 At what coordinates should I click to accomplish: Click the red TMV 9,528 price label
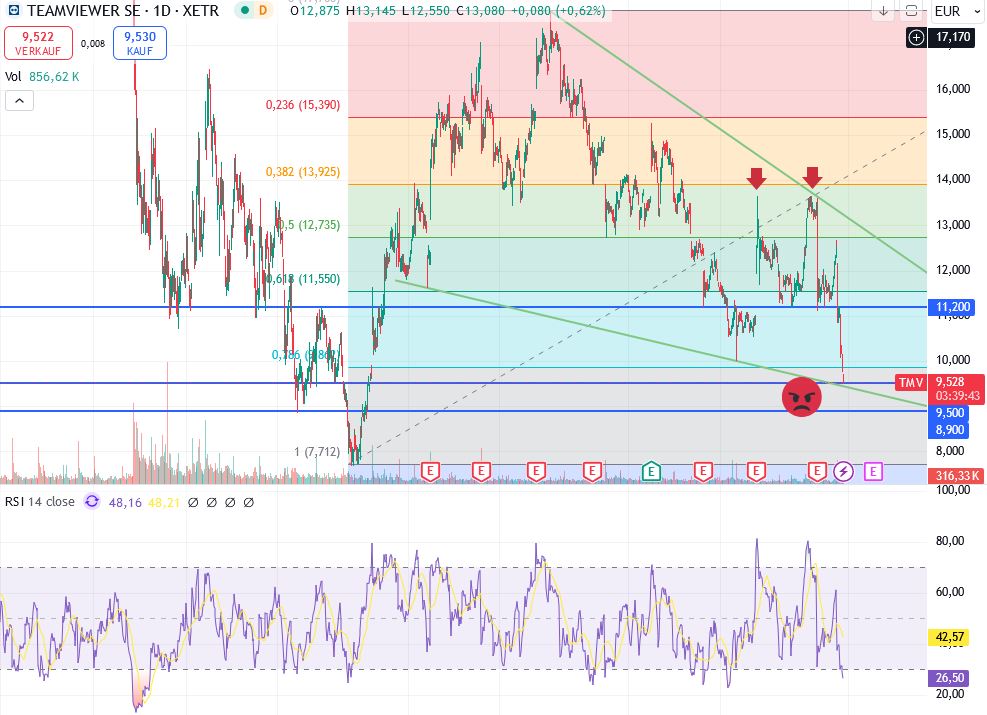tap(939, 388)
